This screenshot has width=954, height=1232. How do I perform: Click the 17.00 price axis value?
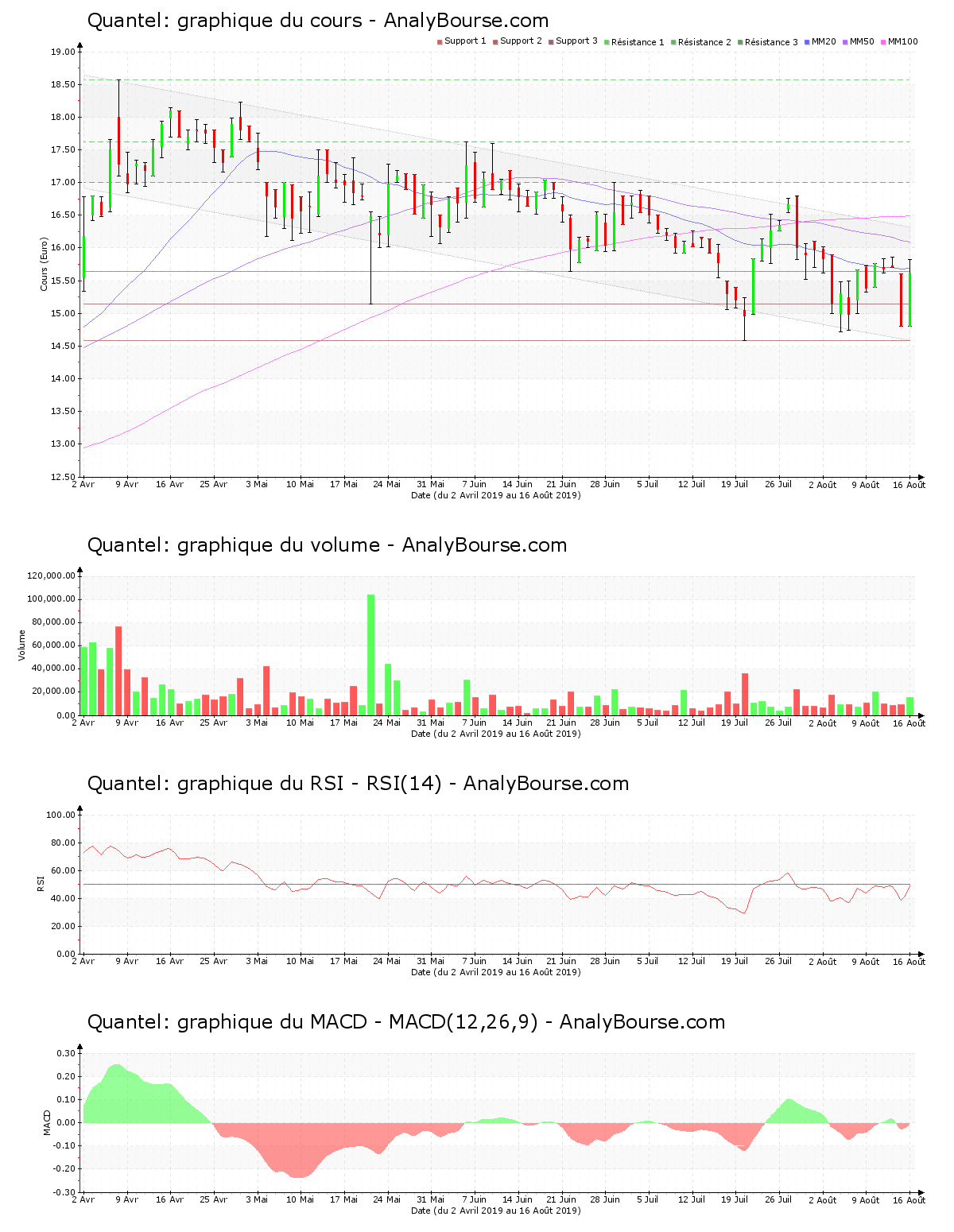pos(63,183)
